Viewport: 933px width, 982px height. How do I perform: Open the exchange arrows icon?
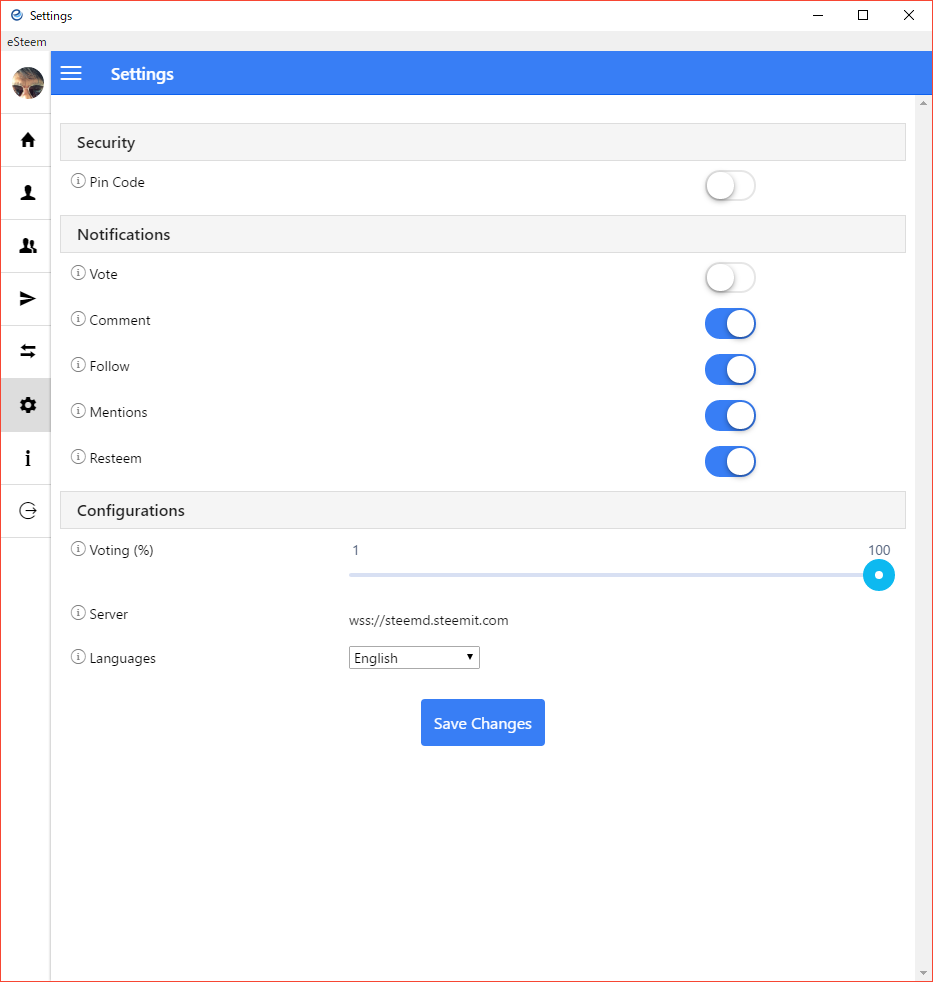(x=27, y=352)
